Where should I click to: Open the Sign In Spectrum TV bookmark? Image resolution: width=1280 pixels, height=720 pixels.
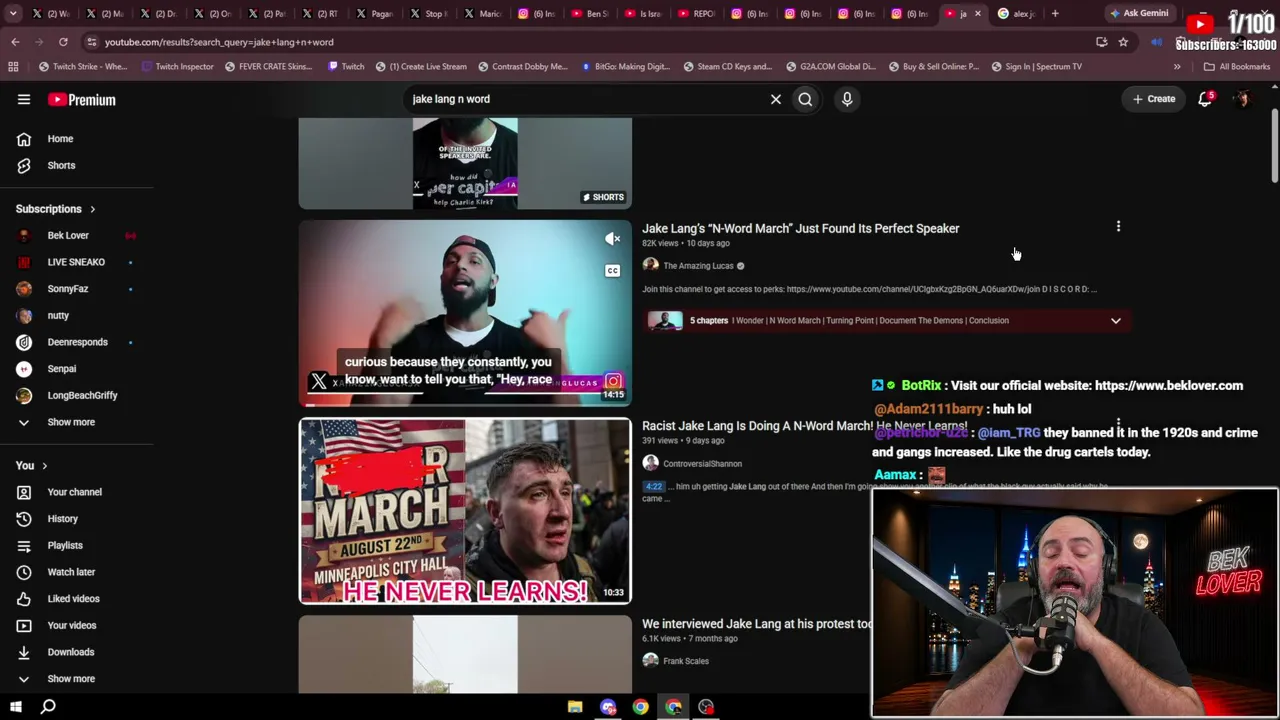(x=1036, y=67)
